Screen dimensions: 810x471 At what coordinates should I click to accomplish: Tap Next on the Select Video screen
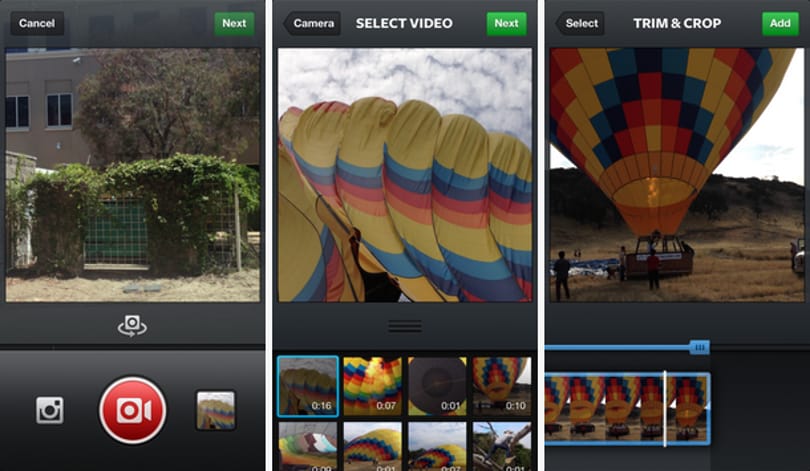506,23
